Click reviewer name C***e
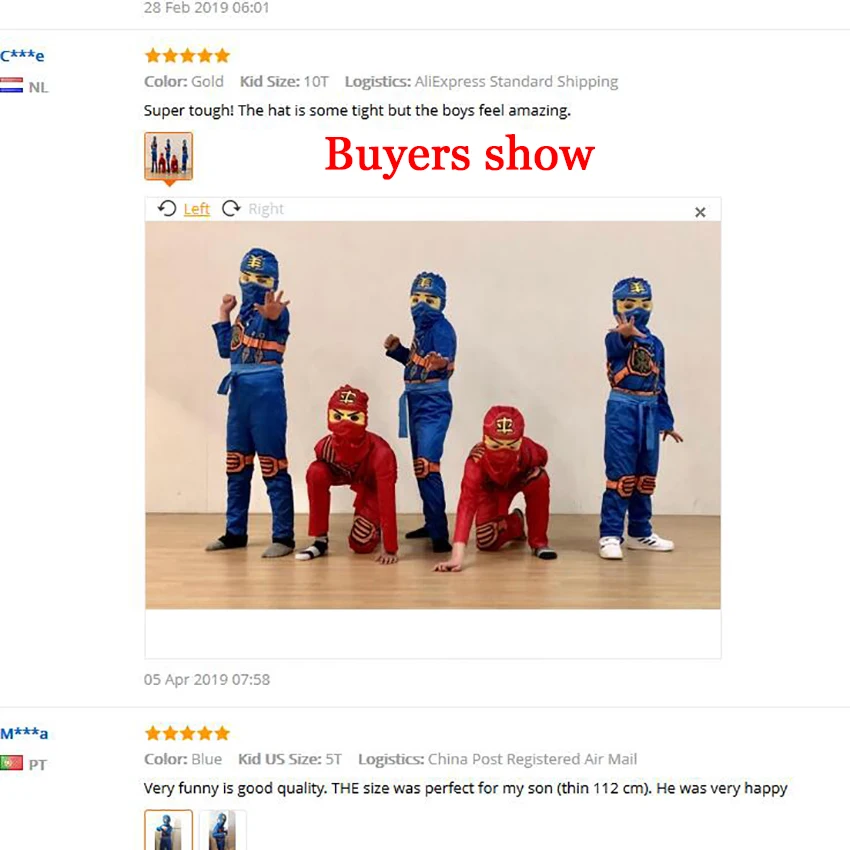850x850 pixels. 22,55
